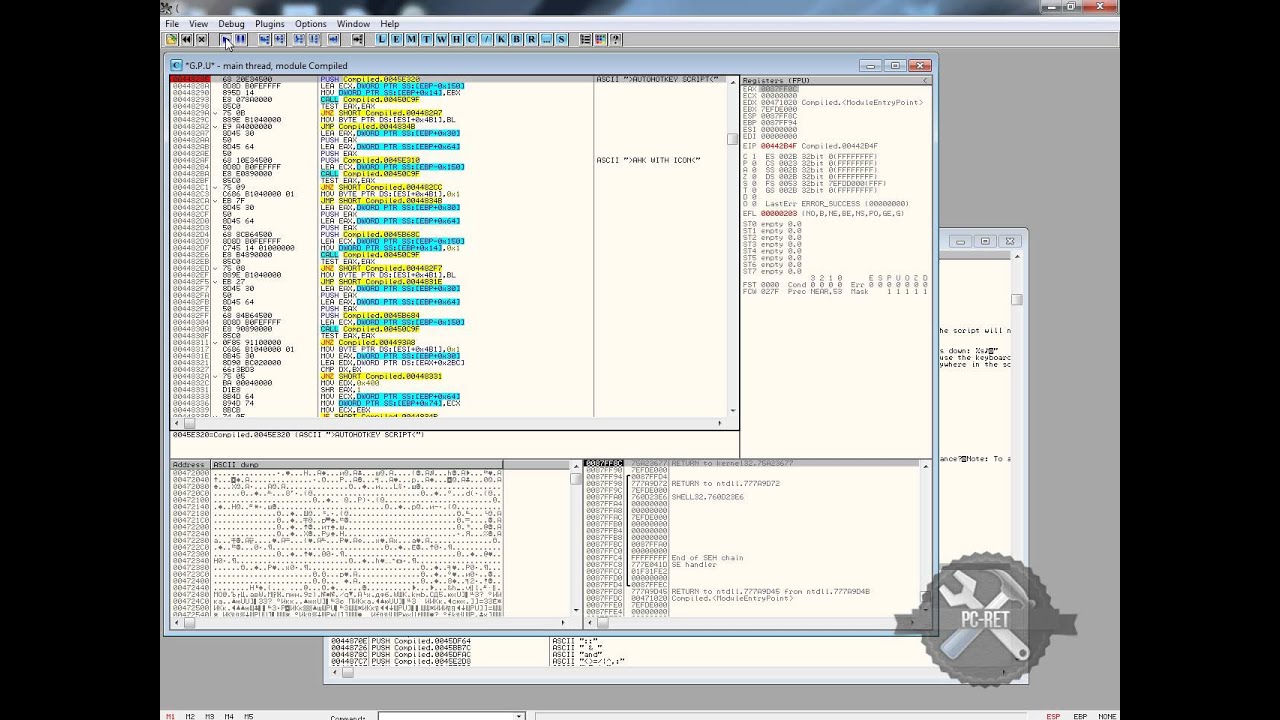Click the Trace over toolbar icon
The width and height of the screenshot is (1280, 720).
314,39
